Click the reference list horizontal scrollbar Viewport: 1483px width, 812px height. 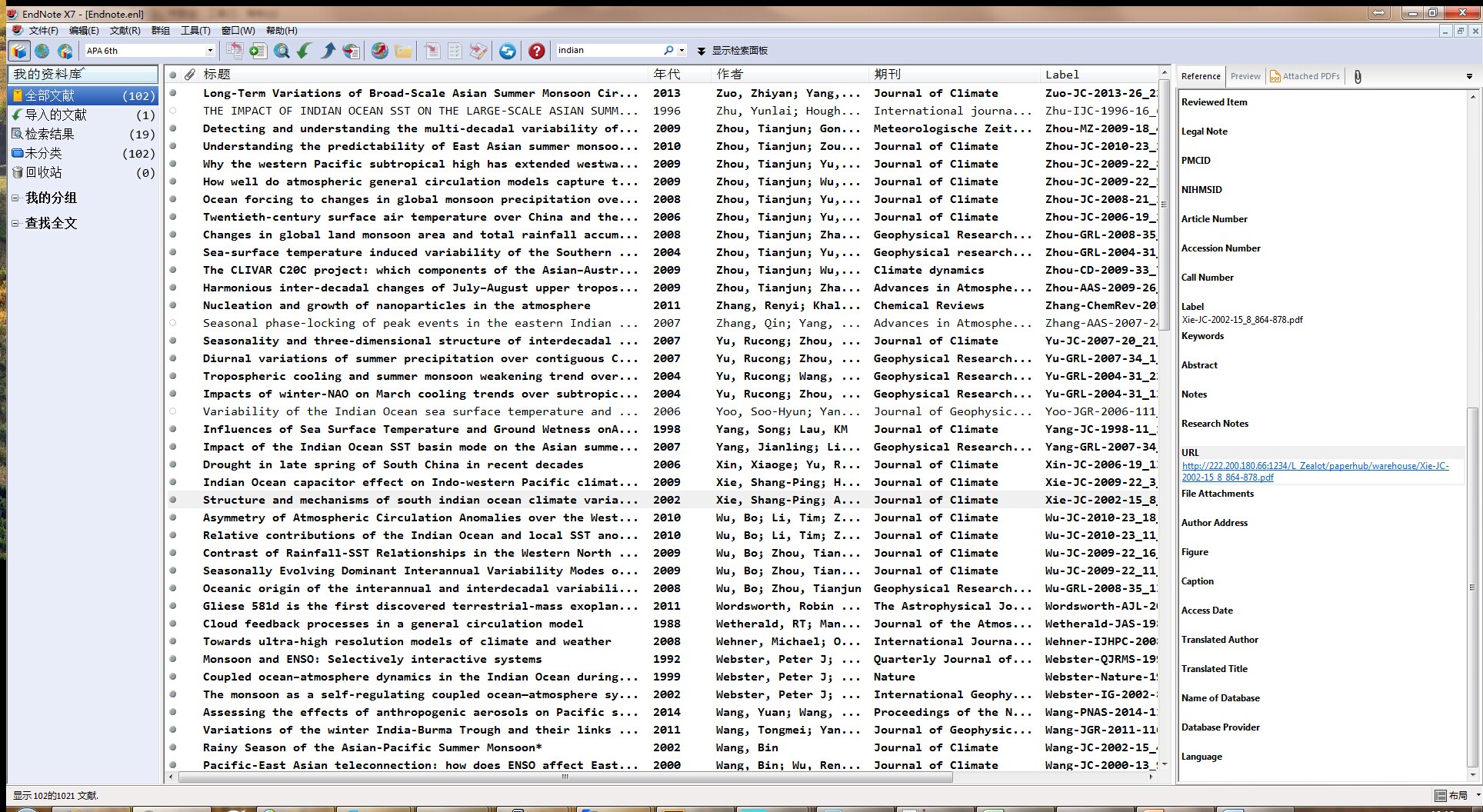pyautogui.click(x=566, y=777)
